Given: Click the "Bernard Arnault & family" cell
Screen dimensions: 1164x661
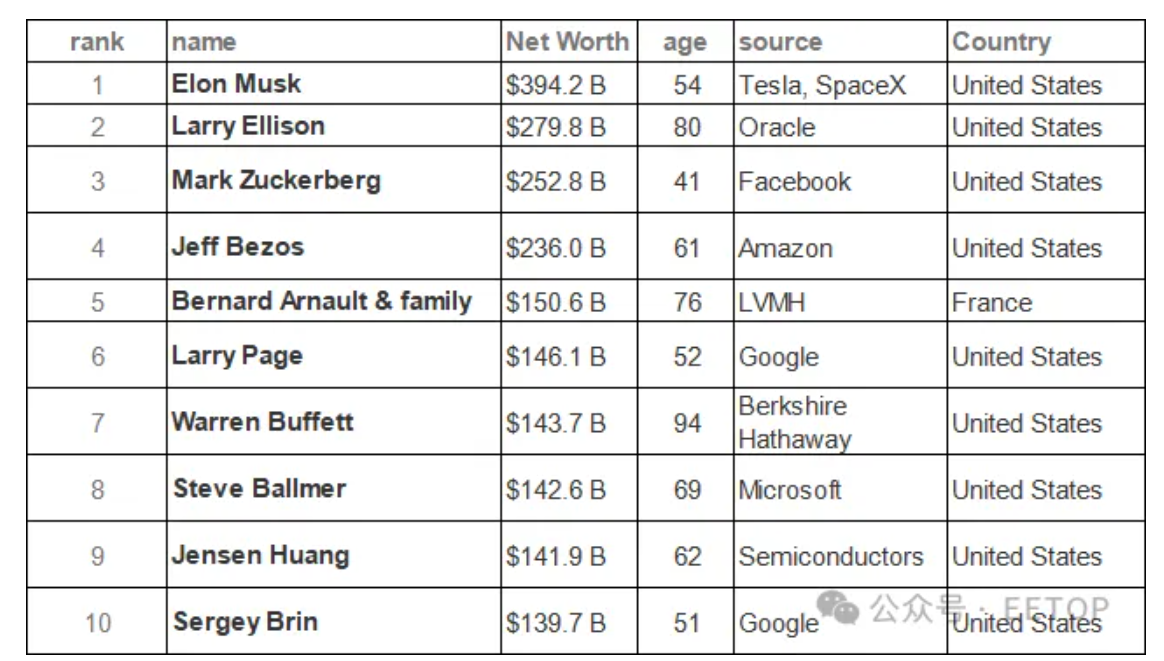Looking at the screenshot, I should [321, 302].
